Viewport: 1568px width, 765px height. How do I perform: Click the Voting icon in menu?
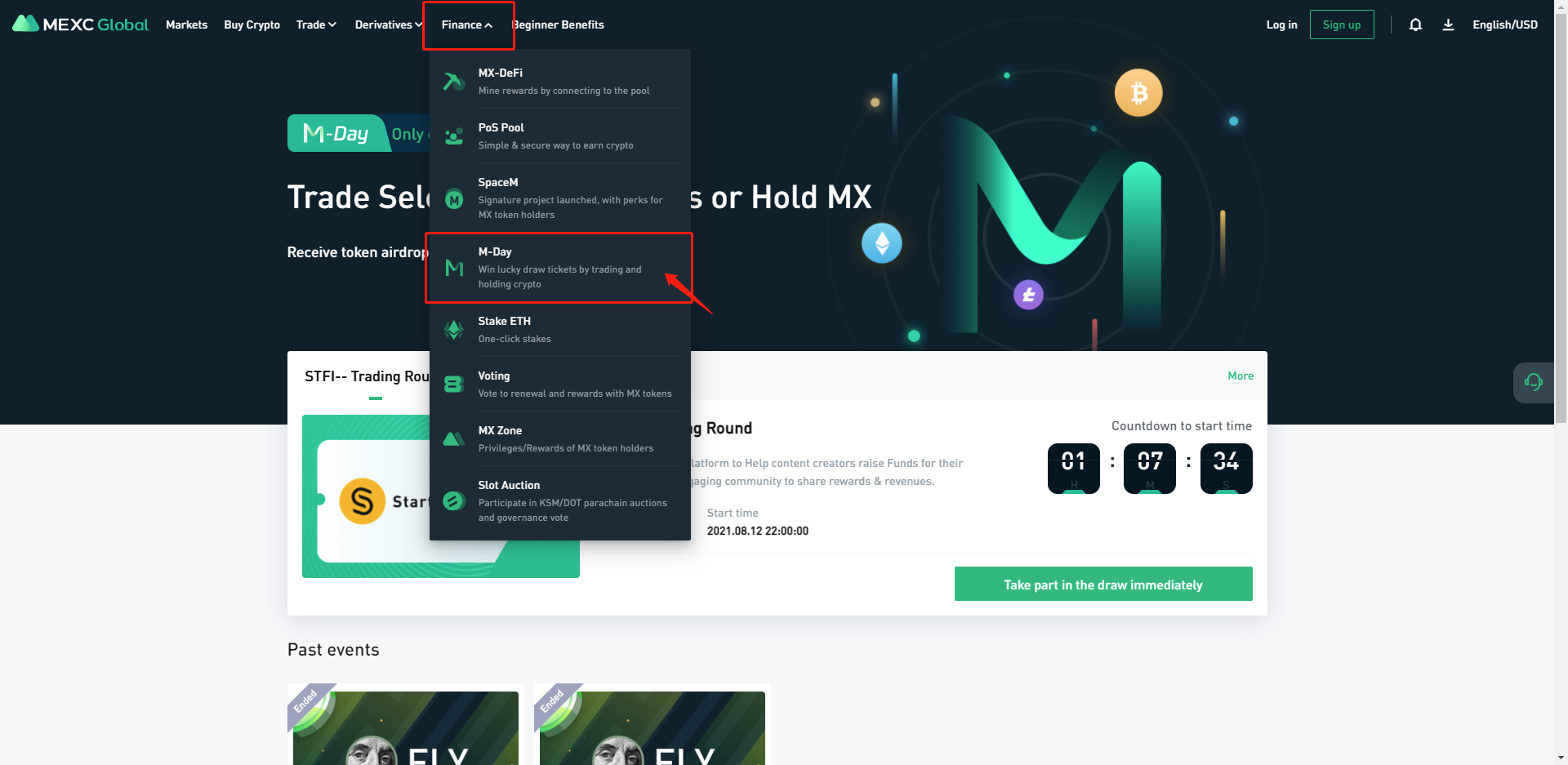point(454,385)
